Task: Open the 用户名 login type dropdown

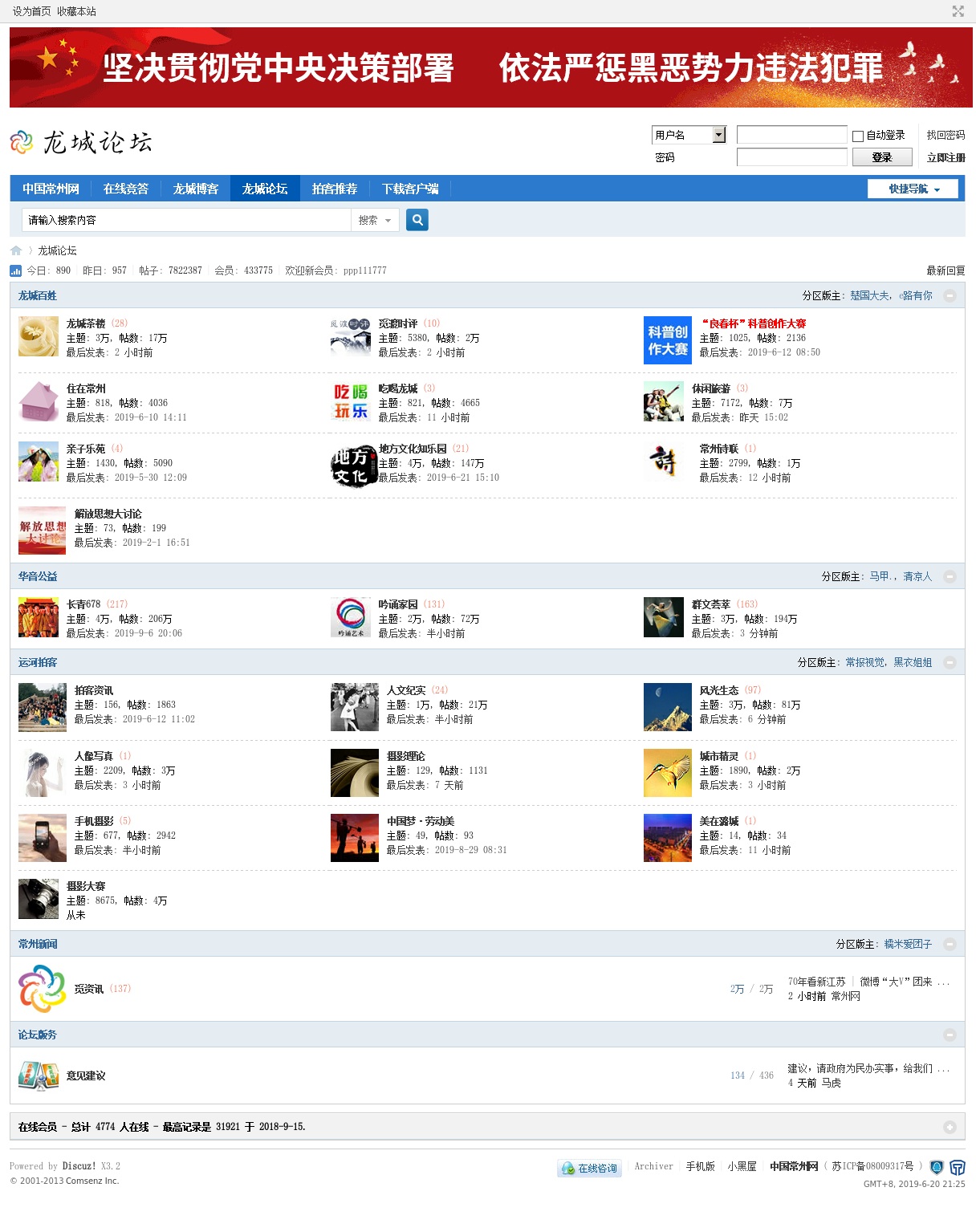Action: pyautogui.click(x=719, y=135)
